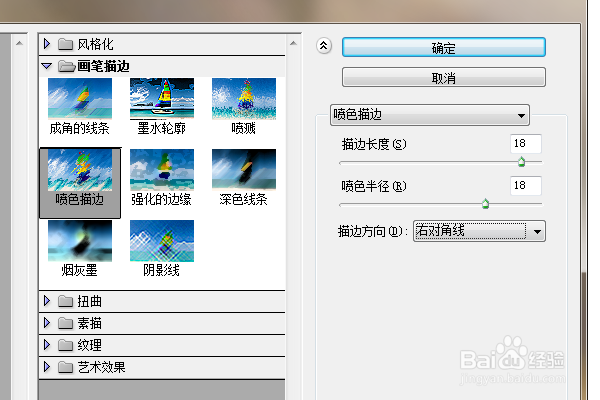Select the 烟灰墨 filter thumbnail
Screen dimensions: 600x400
click(x=80, y=241)
